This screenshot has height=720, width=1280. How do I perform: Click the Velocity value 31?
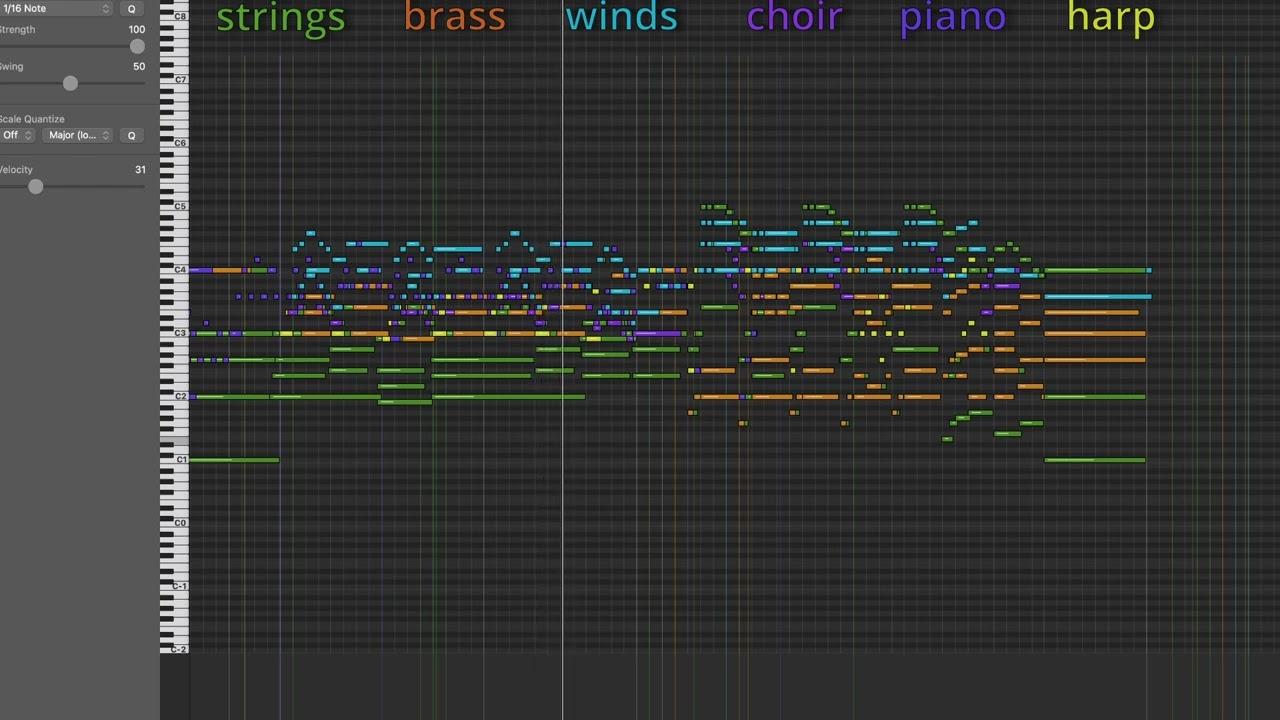pos(140,169)
